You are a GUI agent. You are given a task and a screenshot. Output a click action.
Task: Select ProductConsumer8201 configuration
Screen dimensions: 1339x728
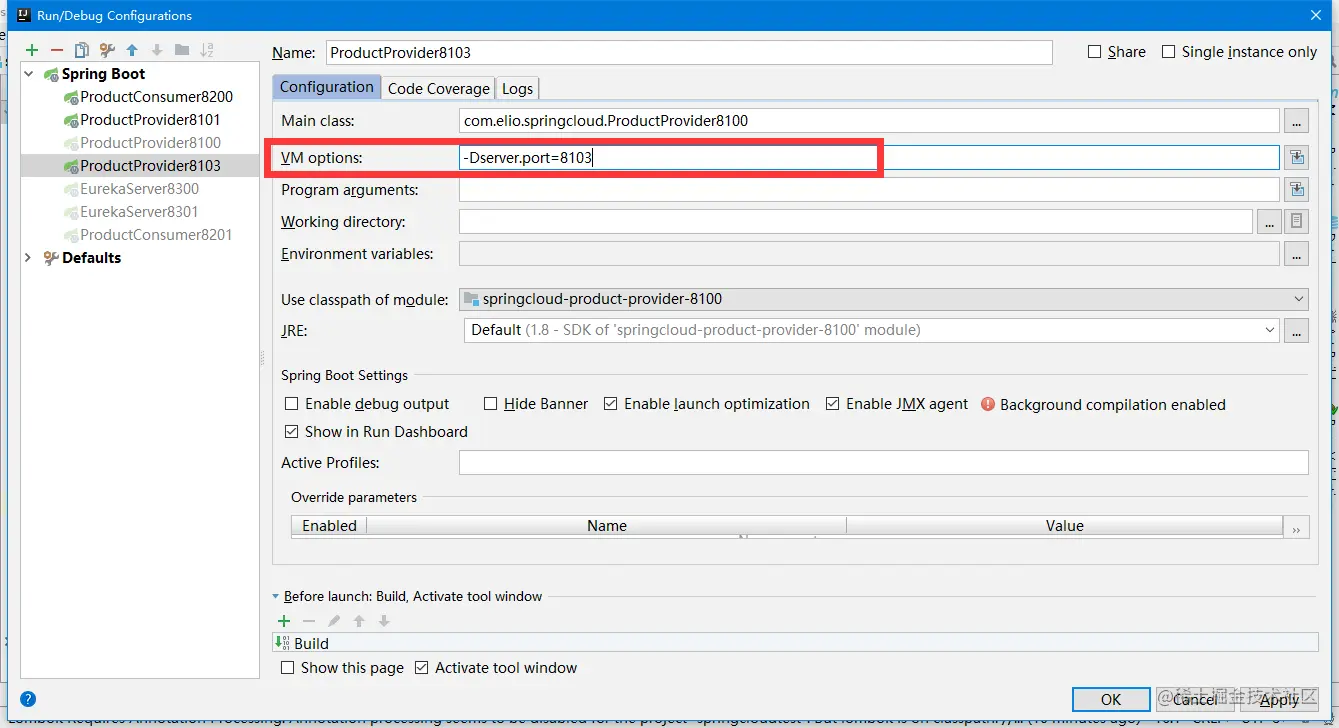pyautogui.click(x=156, y=235)
